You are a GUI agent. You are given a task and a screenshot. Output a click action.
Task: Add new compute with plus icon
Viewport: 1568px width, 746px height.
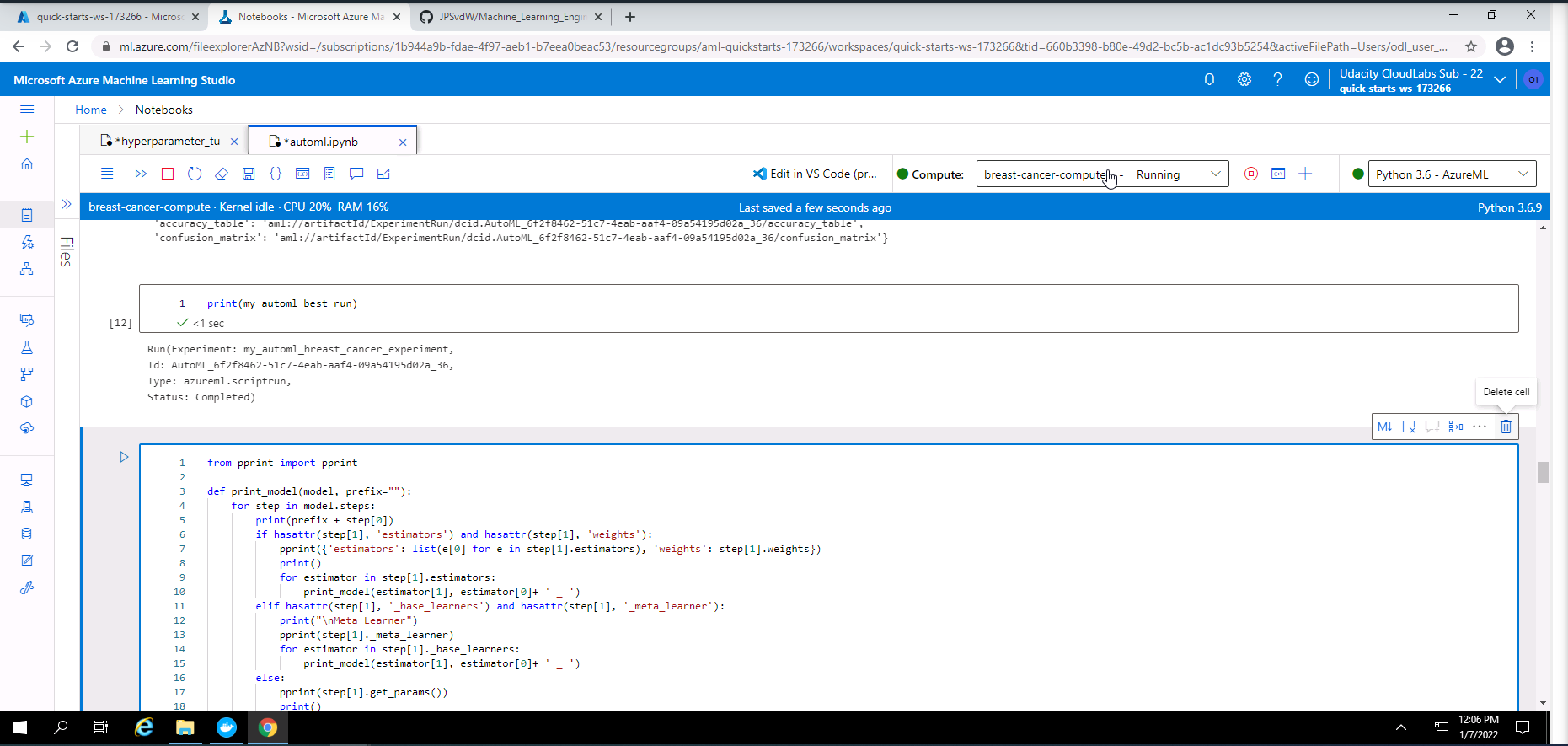[1305, 174]
